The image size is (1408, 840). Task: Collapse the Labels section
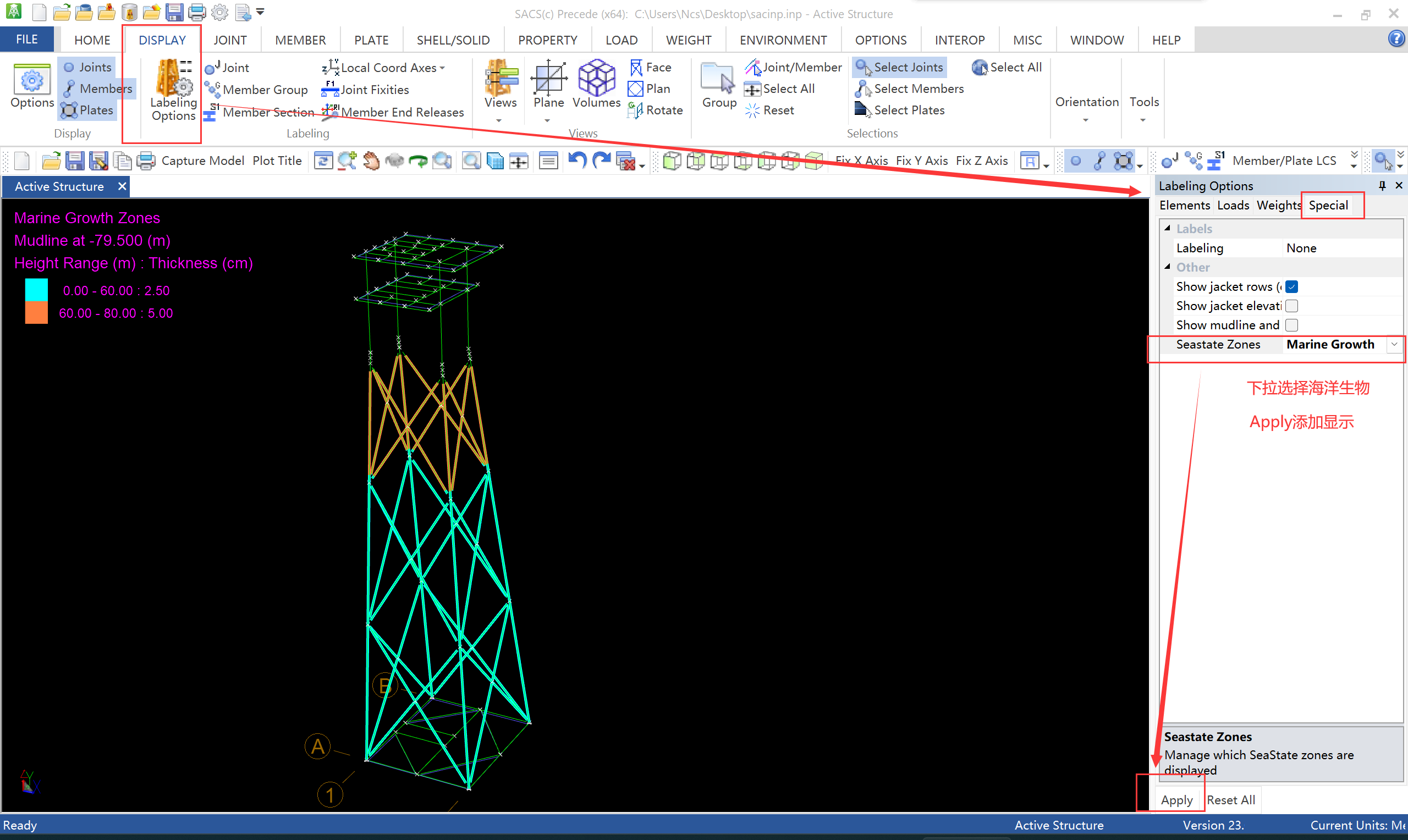tap(1168, 229)
